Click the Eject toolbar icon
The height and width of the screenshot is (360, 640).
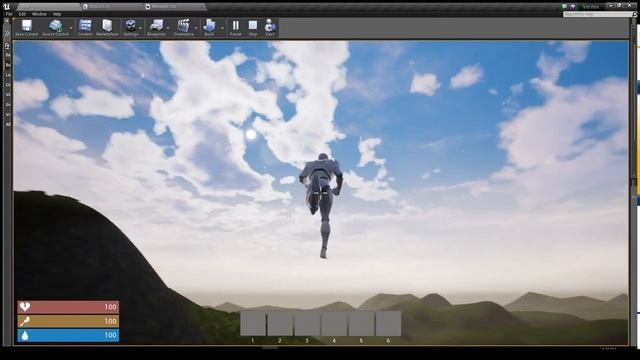(270, 28)
